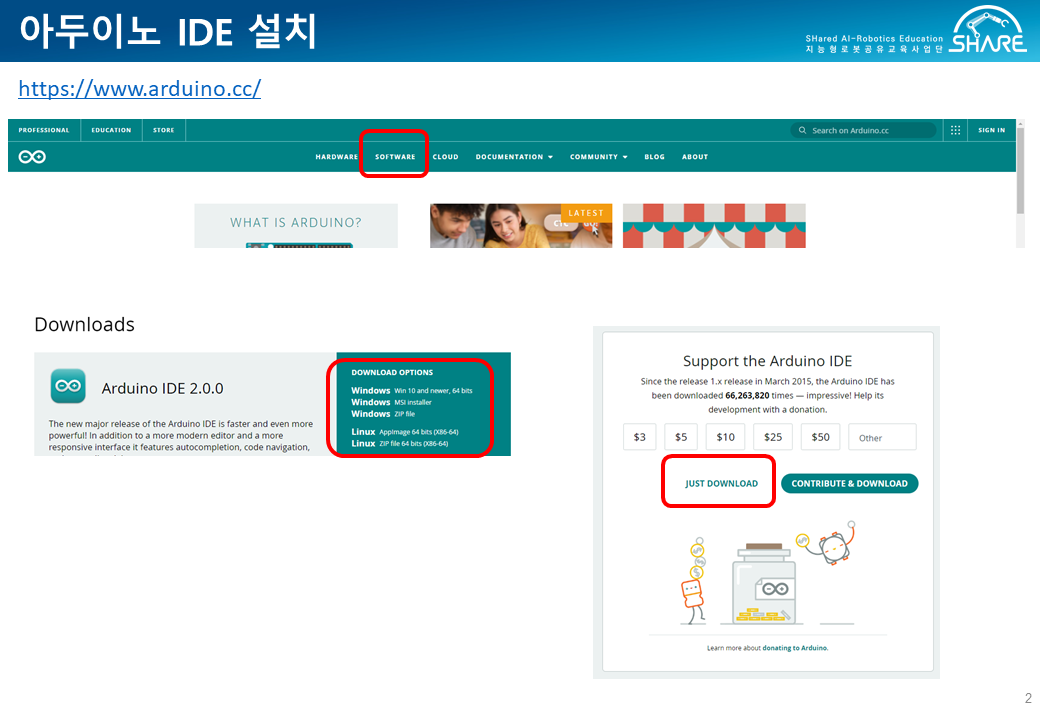Select the $5 donation amount
This screenshot has width=1040, height=720.
pyautogui.click(x=681, y=437)
